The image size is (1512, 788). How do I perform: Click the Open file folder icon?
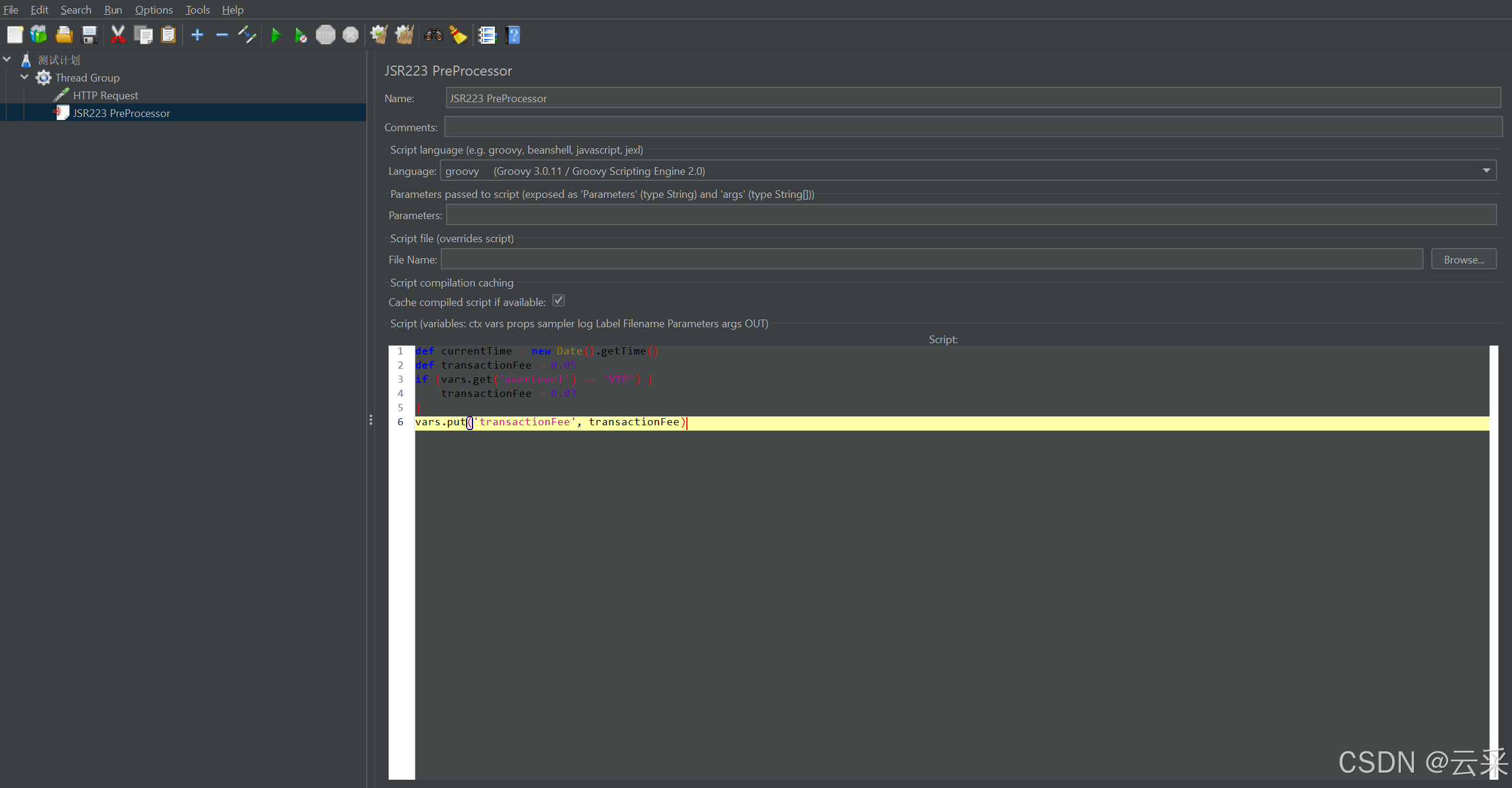pyautogui.click(x=64, y=35)
